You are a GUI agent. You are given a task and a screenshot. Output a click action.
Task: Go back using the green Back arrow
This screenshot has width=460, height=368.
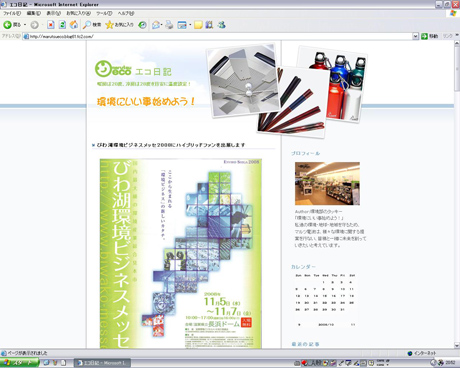point(8,25)
